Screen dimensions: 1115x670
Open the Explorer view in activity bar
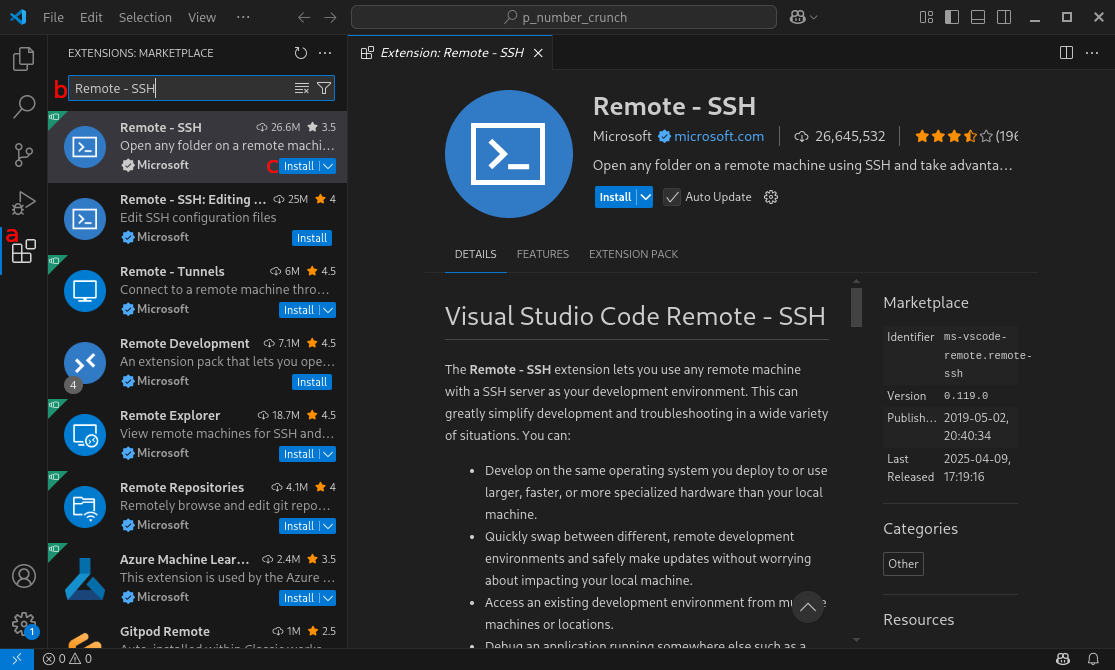click(23, 59)
